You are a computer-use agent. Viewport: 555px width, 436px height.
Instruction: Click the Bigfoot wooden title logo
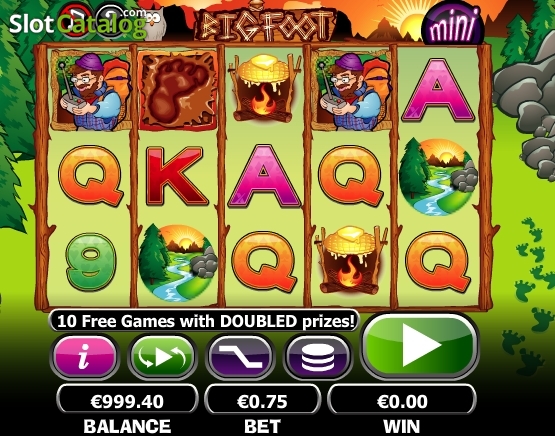265,24
